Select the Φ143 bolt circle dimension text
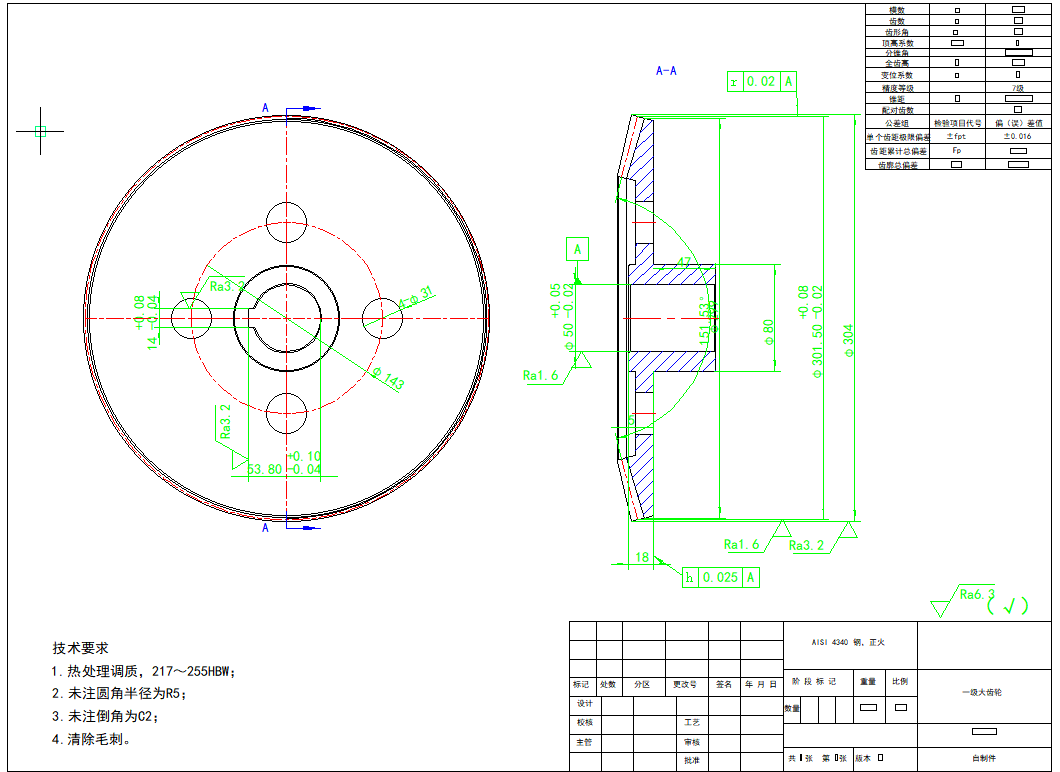 pyautogui.click(x=387, y=379)
